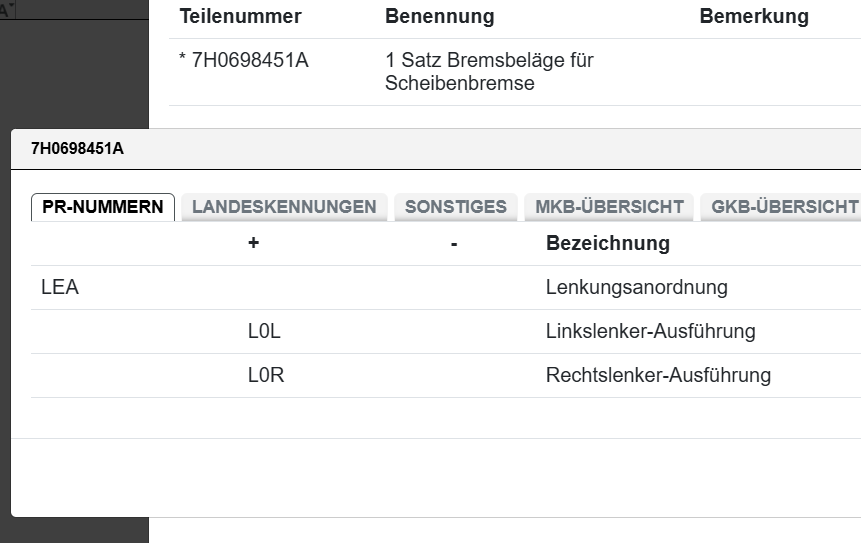
Task: Click the L0L PR number
Action: (264, 332)
